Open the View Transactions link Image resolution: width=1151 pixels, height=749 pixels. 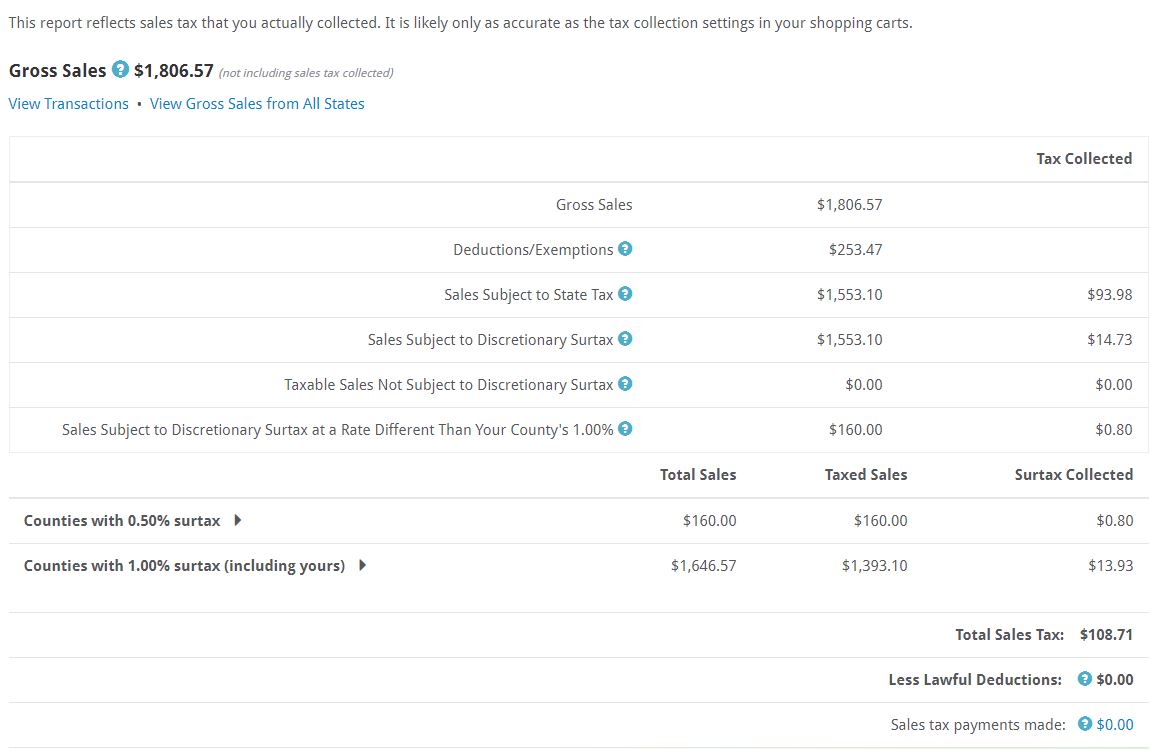tap(69, 104)
